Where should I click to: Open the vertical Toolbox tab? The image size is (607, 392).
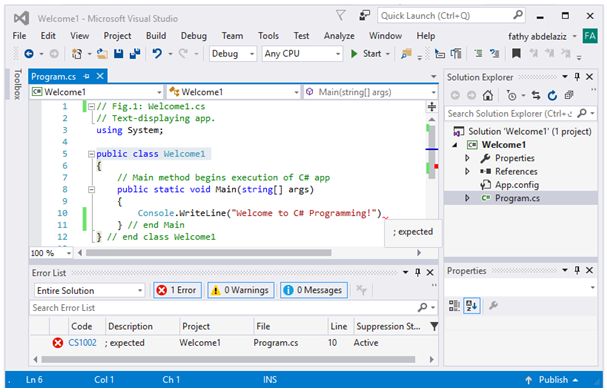(x=17, y=84)
